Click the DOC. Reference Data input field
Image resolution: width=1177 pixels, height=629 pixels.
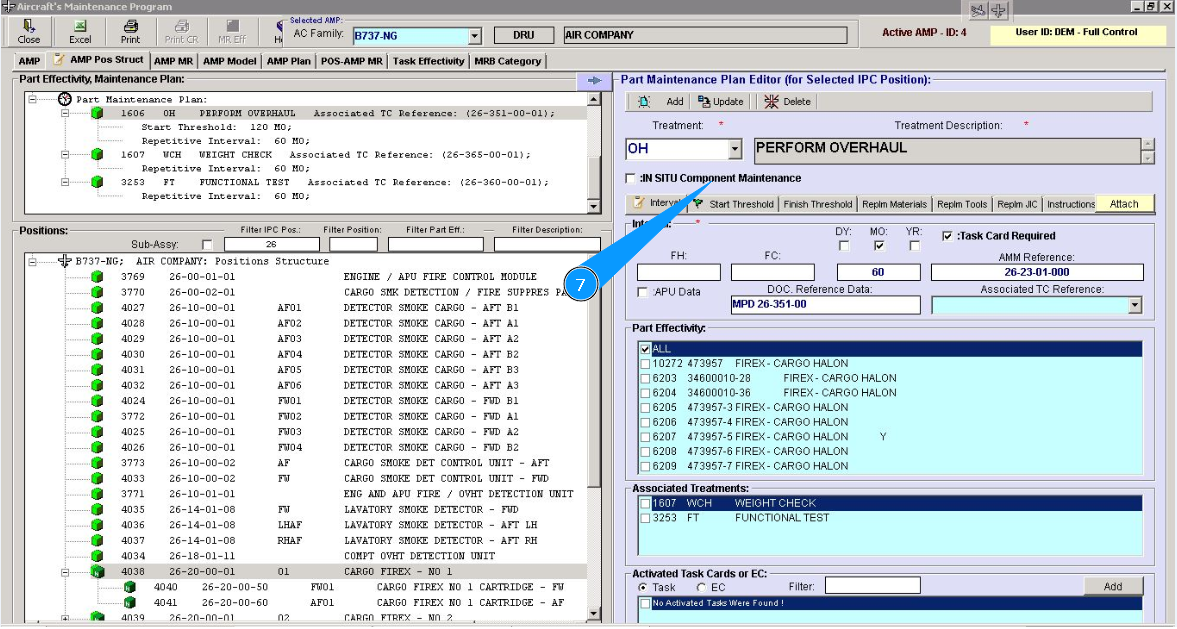[824, 305]
